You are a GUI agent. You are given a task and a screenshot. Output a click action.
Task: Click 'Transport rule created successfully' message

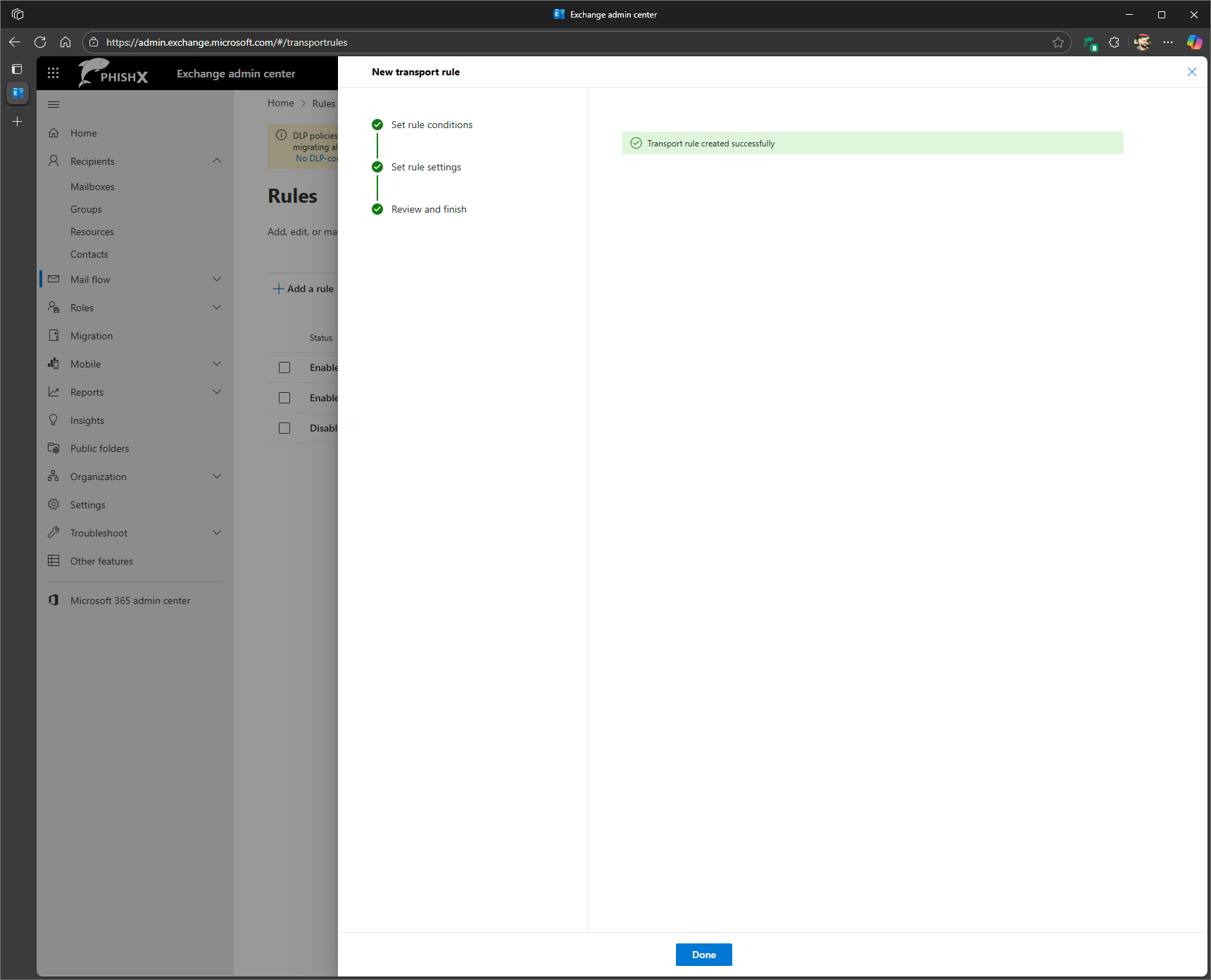[711, 143]
